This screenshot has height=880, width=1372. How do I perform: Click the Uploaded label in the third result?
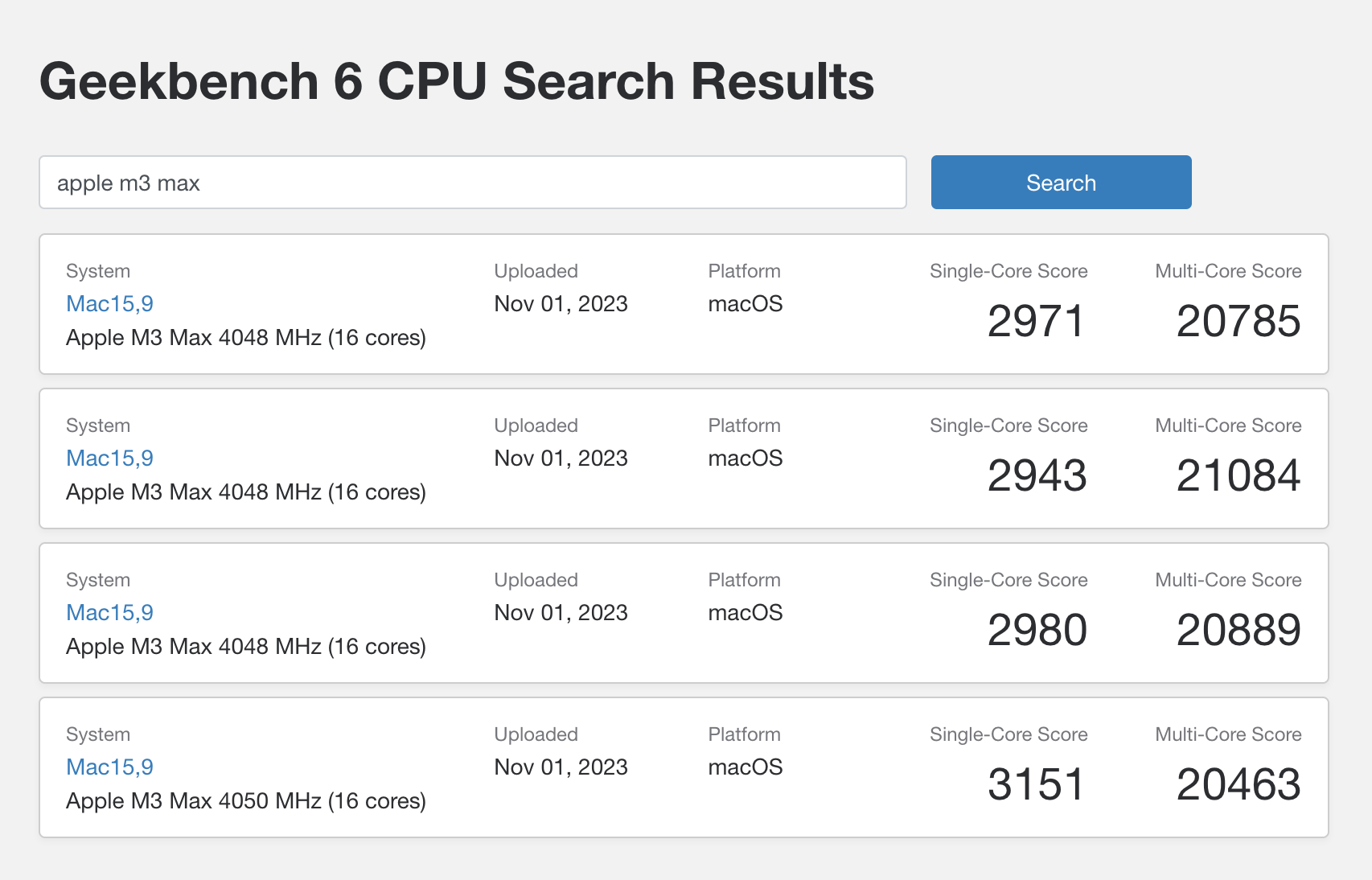point(536,579)
